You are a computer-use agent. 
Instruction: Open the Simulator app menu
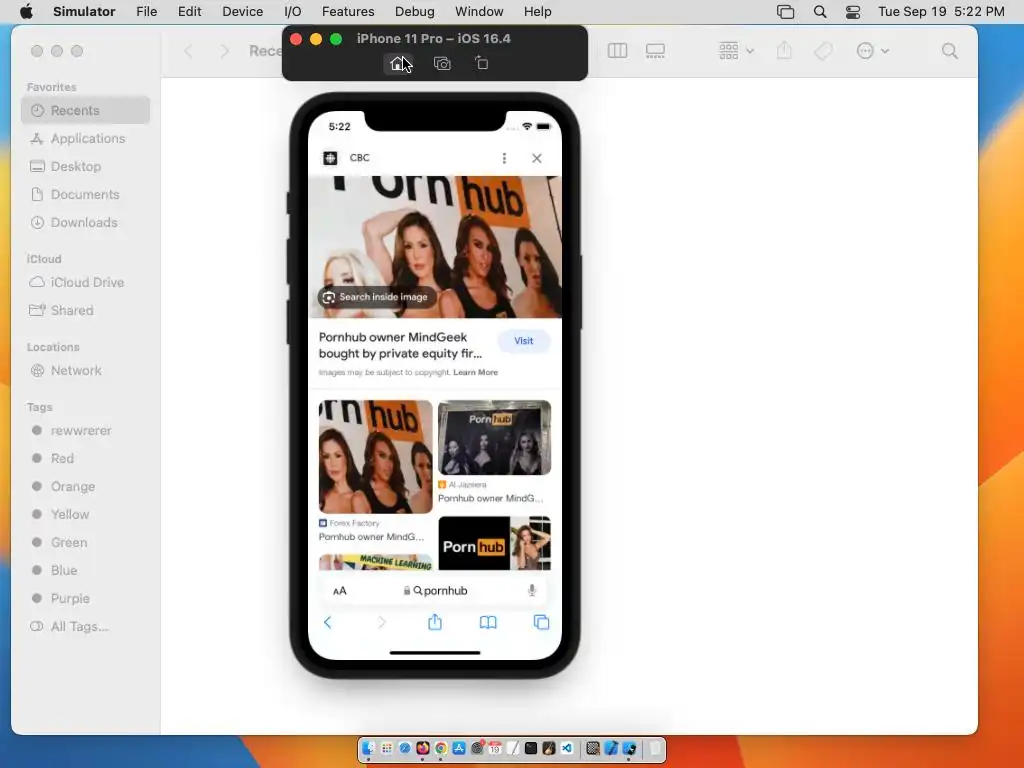pyautogui.click(x=84, y=12)
